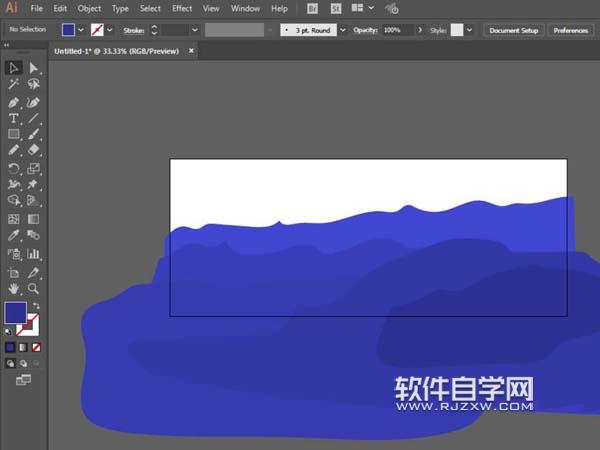The height and width of the screenshot is (450, 600).
Task: Open the Window menu
Action: click(x=245, y=8)
